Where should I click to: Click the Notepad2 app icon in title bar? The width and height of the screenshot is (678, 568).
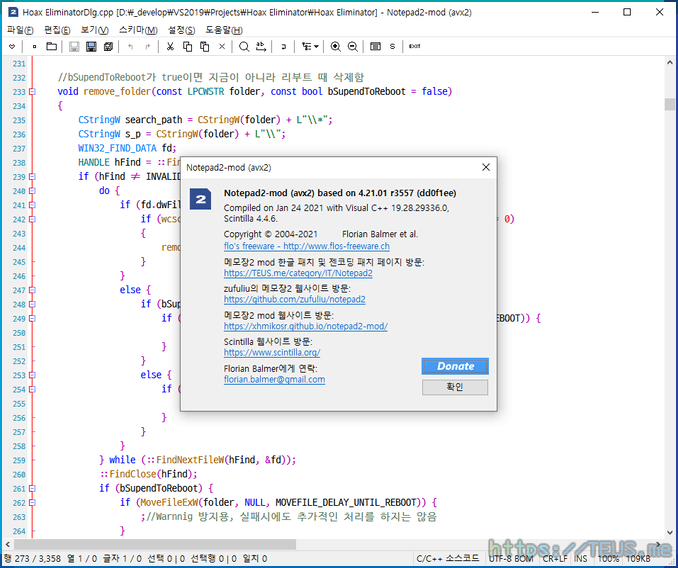tap(13, 12)
